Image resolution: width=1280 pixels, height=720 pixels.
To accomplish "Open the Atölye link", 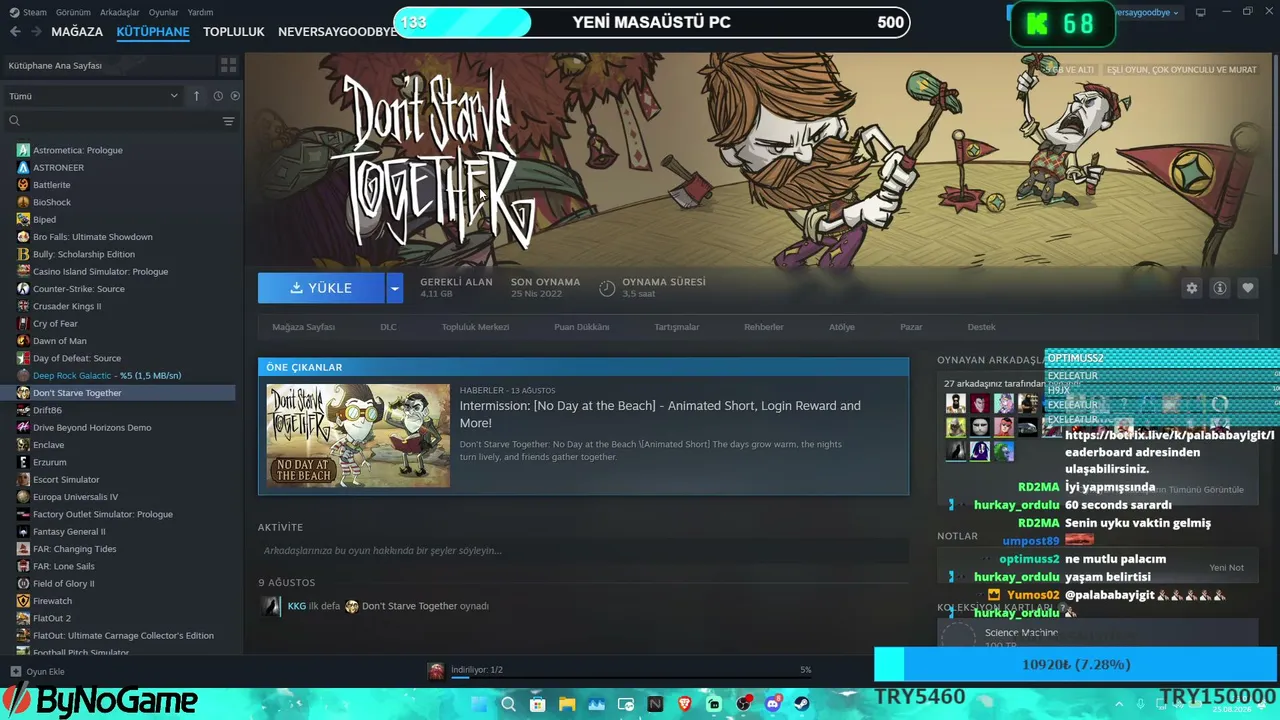I will coord(842,327).
